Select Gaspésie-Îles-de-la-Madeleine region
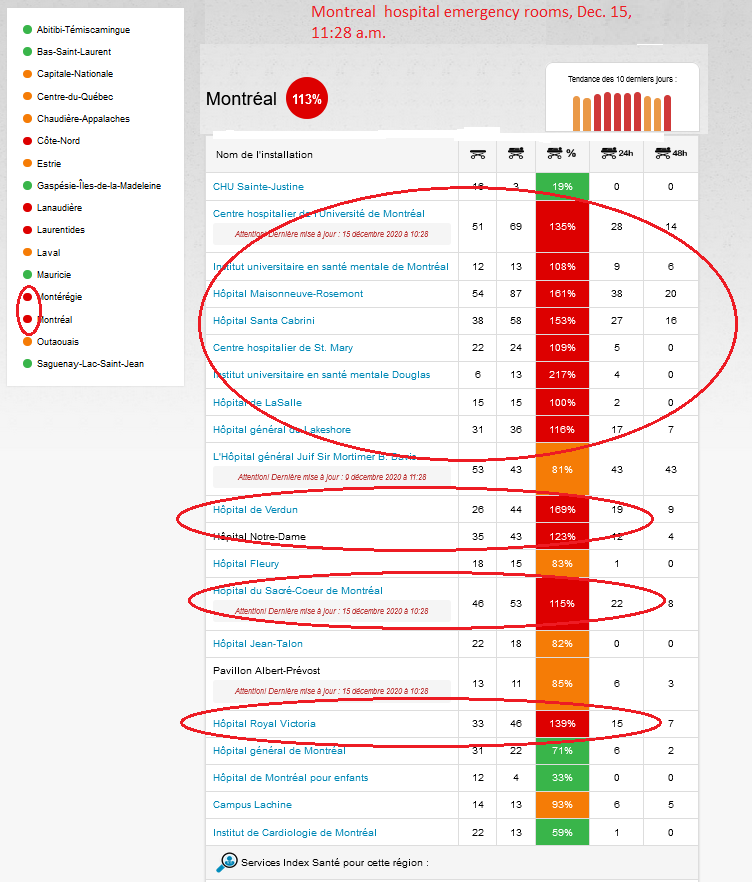752x882 pixels. [x=99, y=186]
